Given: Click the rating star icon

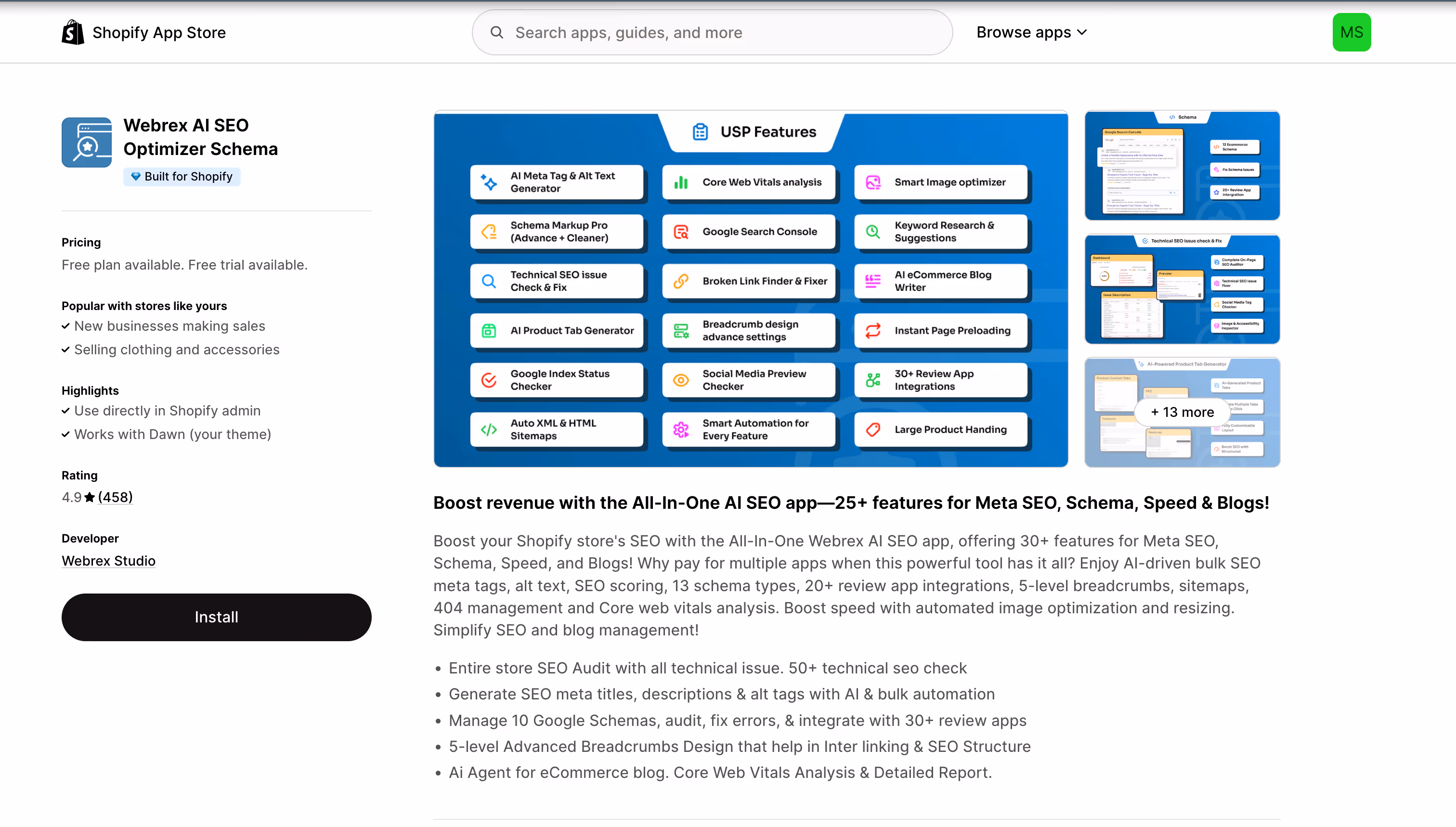Looking at the screenshot, I should pyautogui.click(x=90, y=497).
